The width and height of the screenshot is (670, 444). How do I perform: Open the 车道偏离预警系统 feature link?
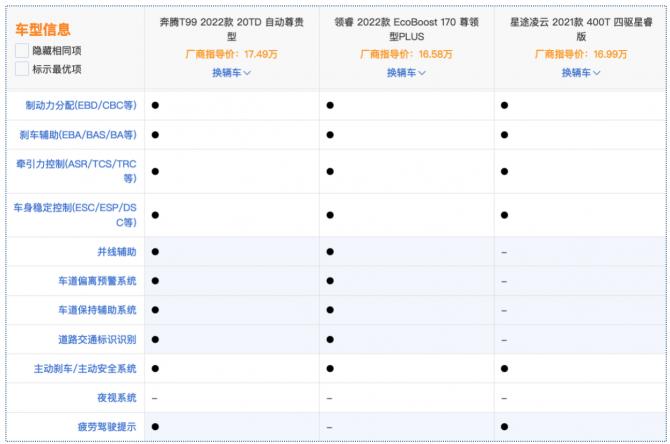coord(98,281)
